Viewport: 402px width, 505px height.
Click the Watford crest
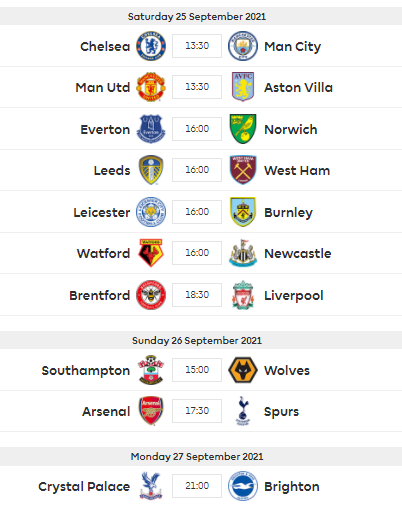click(151, 253)
